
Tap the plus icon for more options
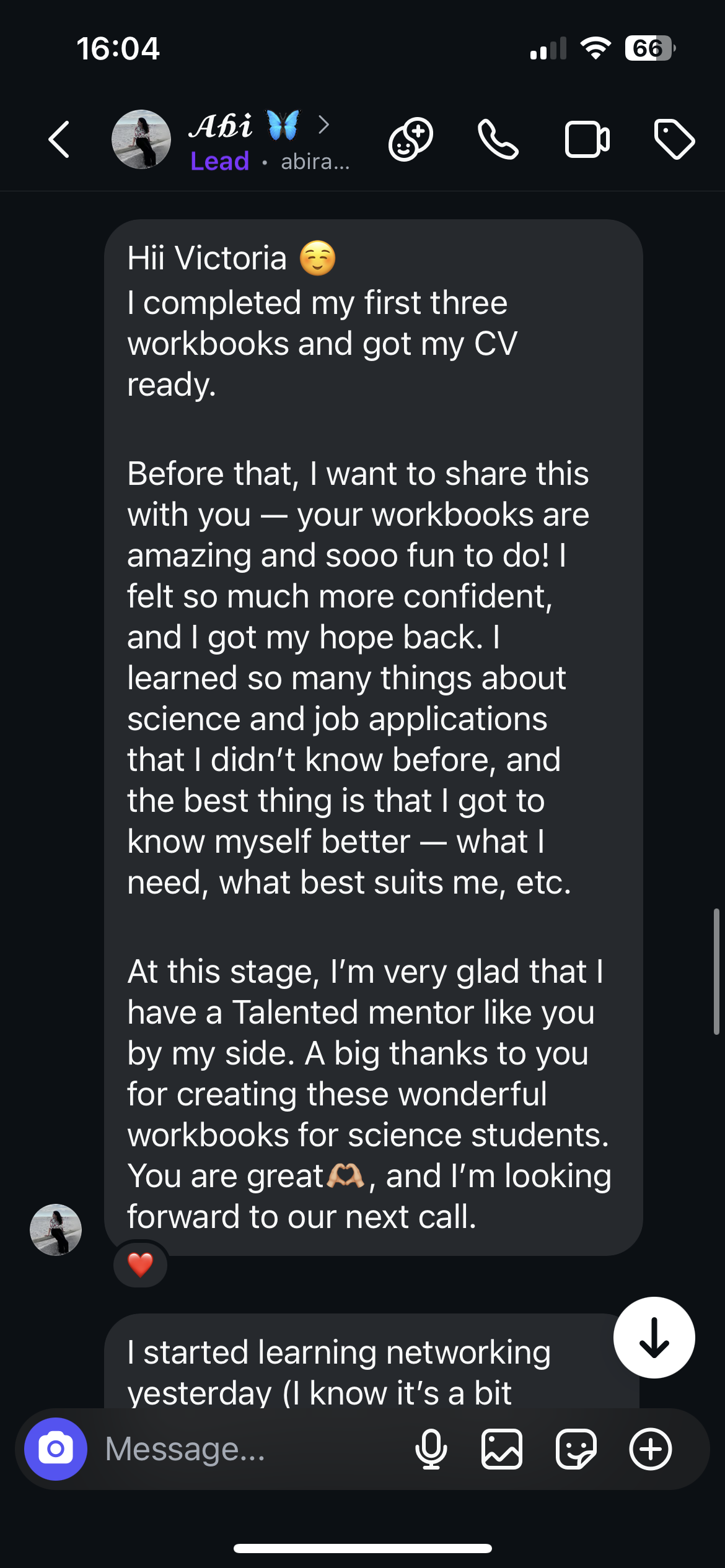click(650, 1449)
